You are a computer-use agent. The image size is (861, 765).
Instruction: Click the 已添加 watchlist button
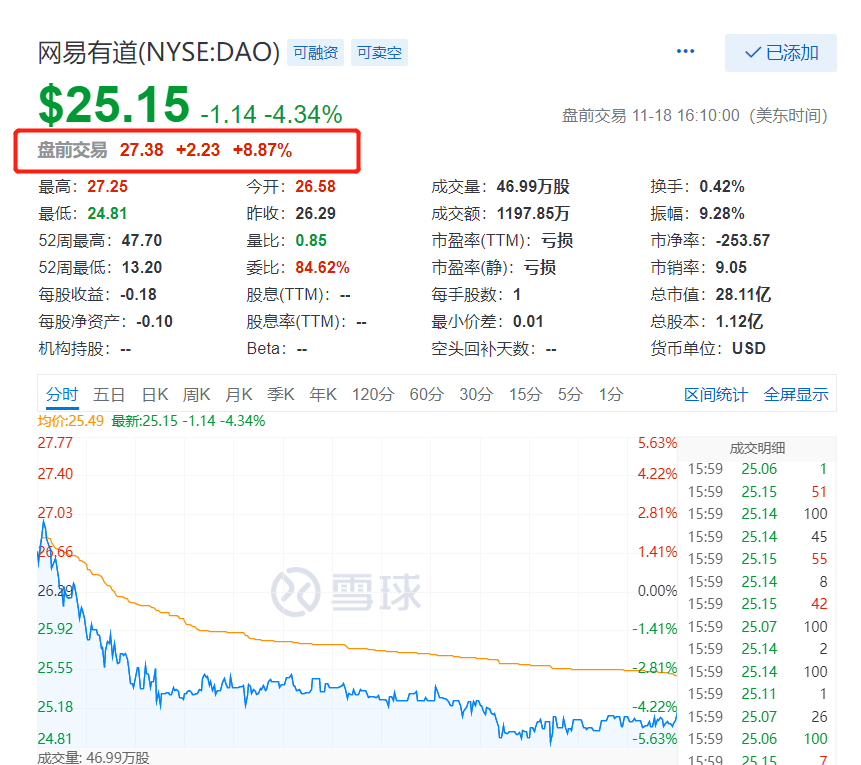coord(780,53)
